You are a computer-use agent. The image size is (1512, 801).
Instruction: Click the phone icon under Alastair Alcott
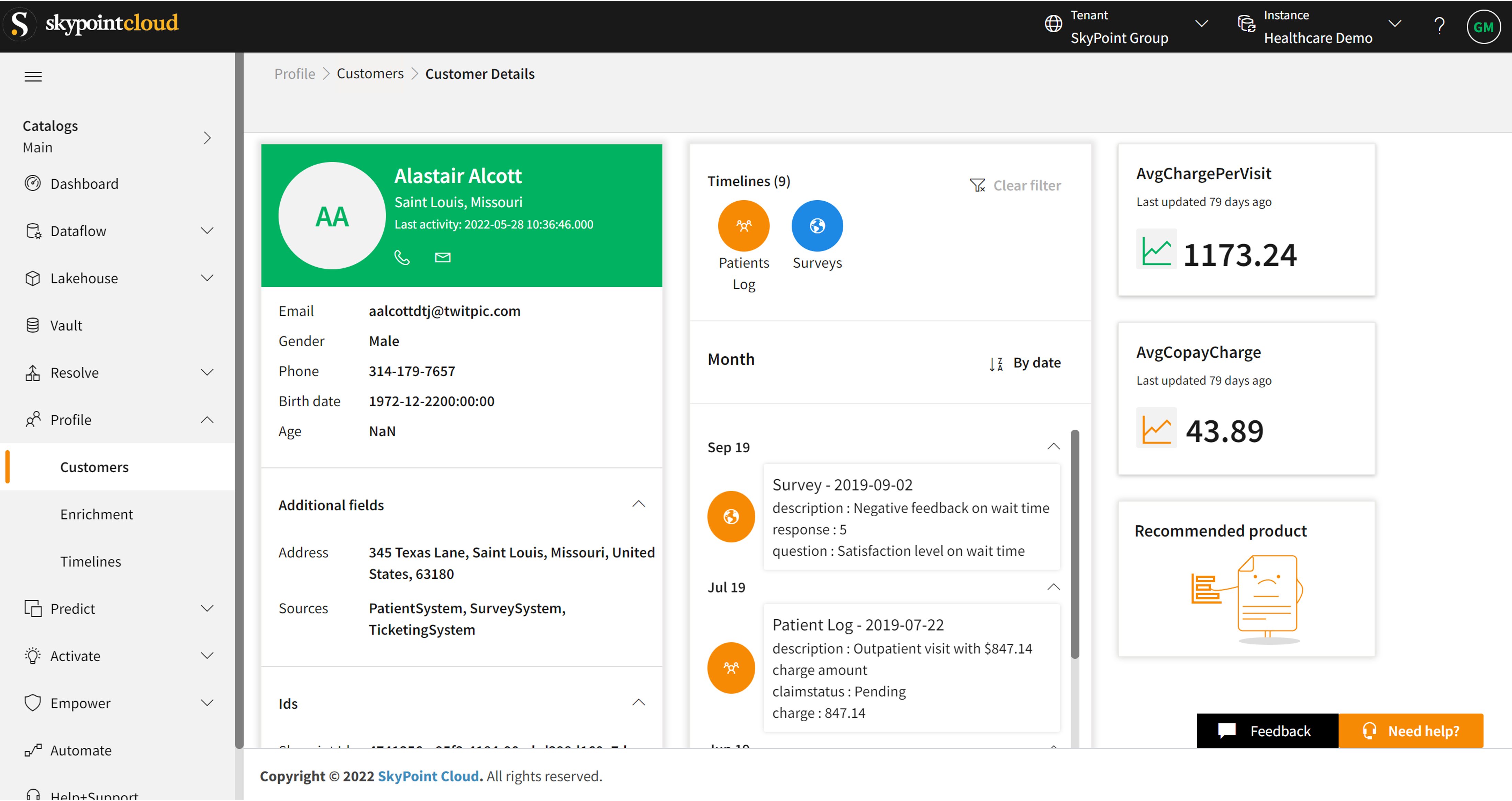[x=401, y=257]
